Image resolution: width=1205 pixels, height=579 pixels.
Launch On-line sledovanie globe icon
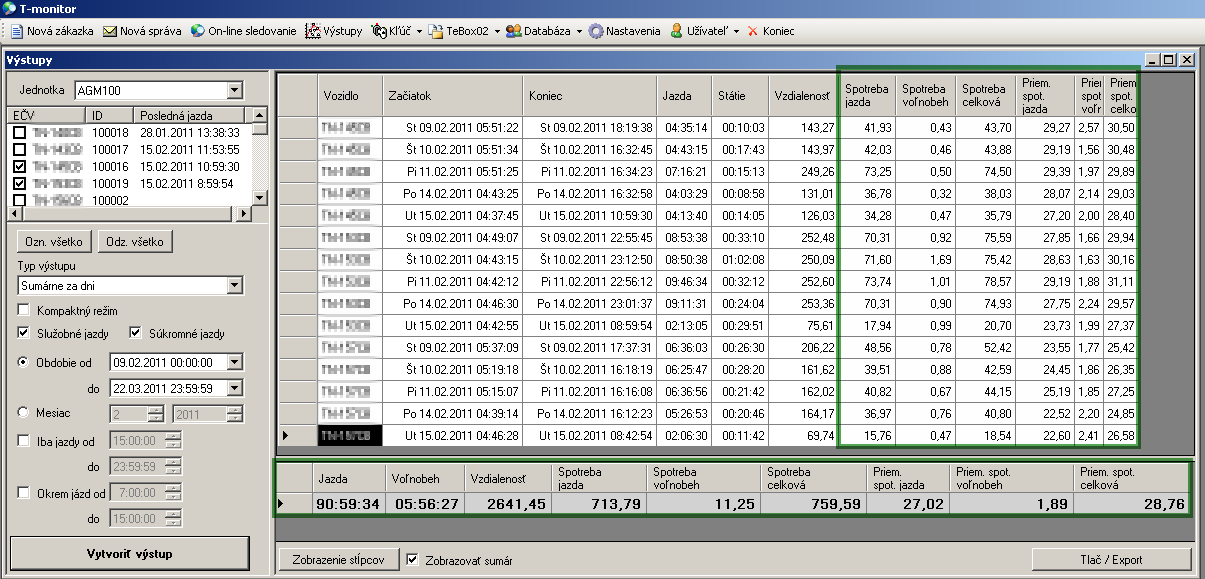(198, 31)
